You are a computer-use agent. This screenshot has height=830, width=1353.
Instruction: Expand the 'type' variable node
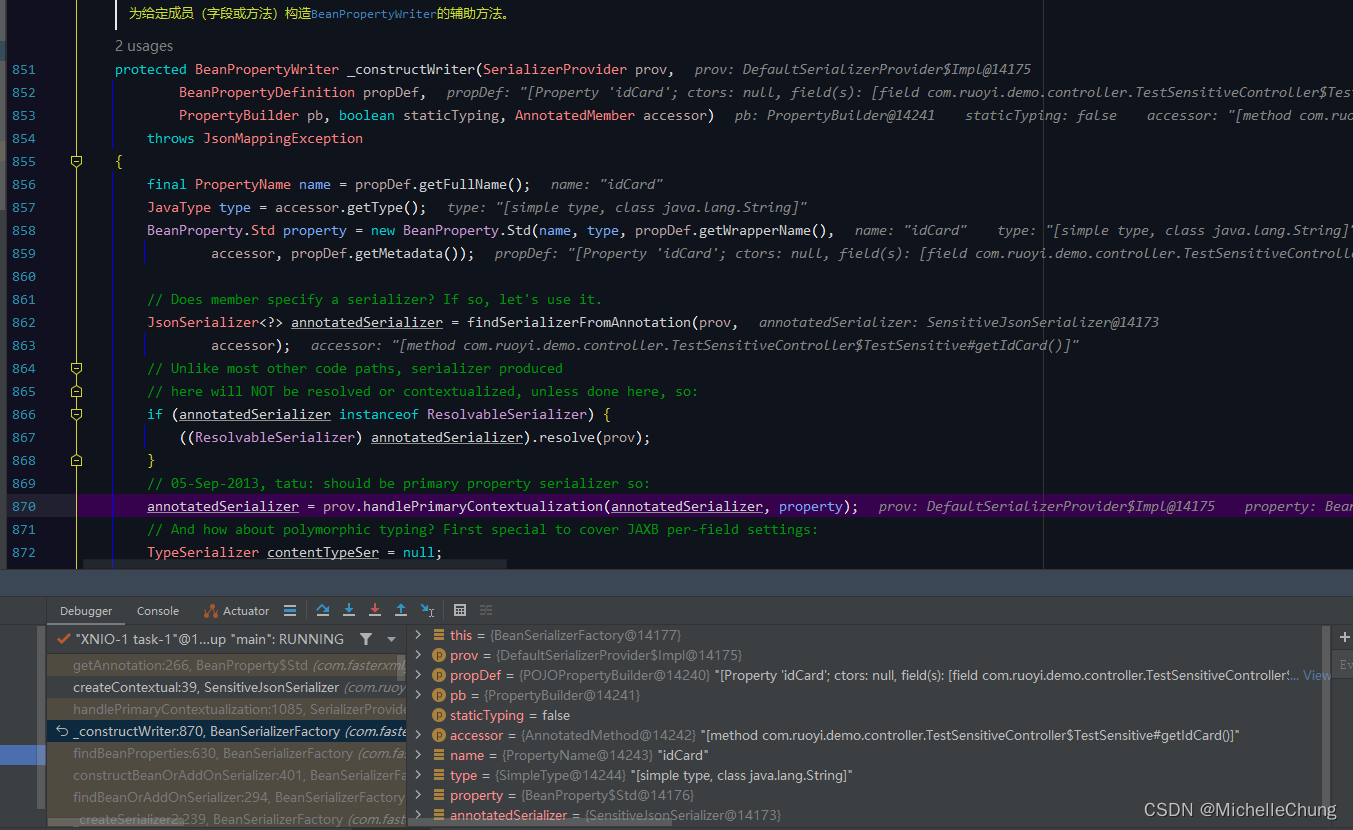419,775
